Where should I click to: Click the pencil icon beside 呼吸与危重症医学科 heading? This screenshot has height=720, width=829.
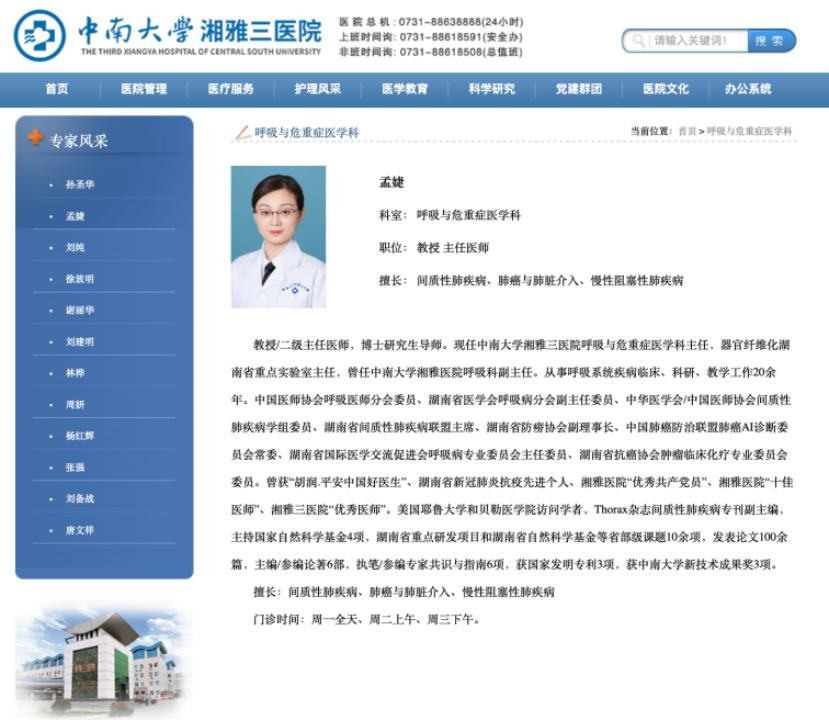click(x=241, y=132)
